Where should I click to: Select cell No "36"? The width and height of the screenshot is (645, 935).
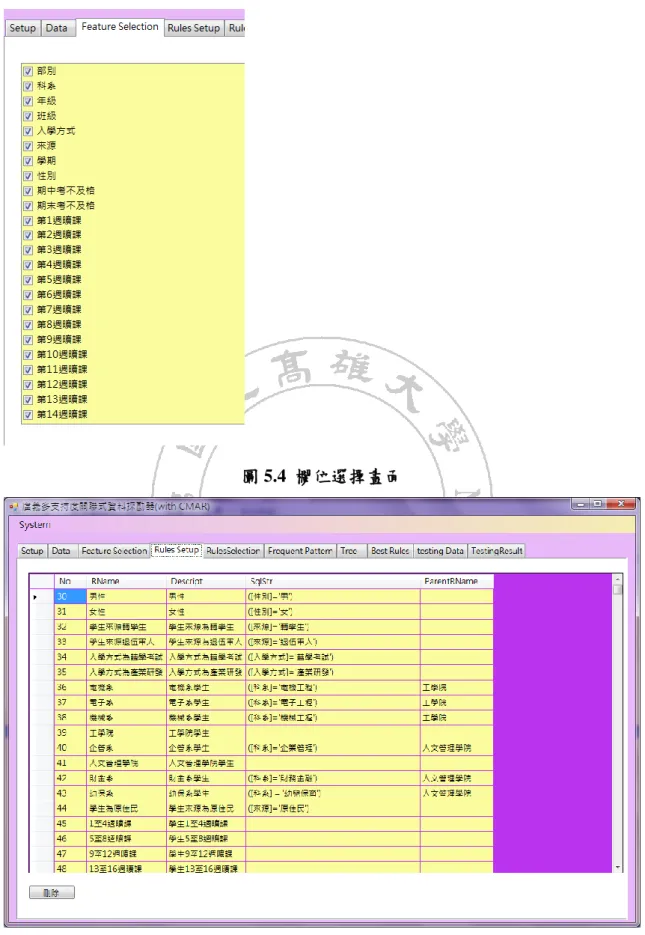point(70,688)
